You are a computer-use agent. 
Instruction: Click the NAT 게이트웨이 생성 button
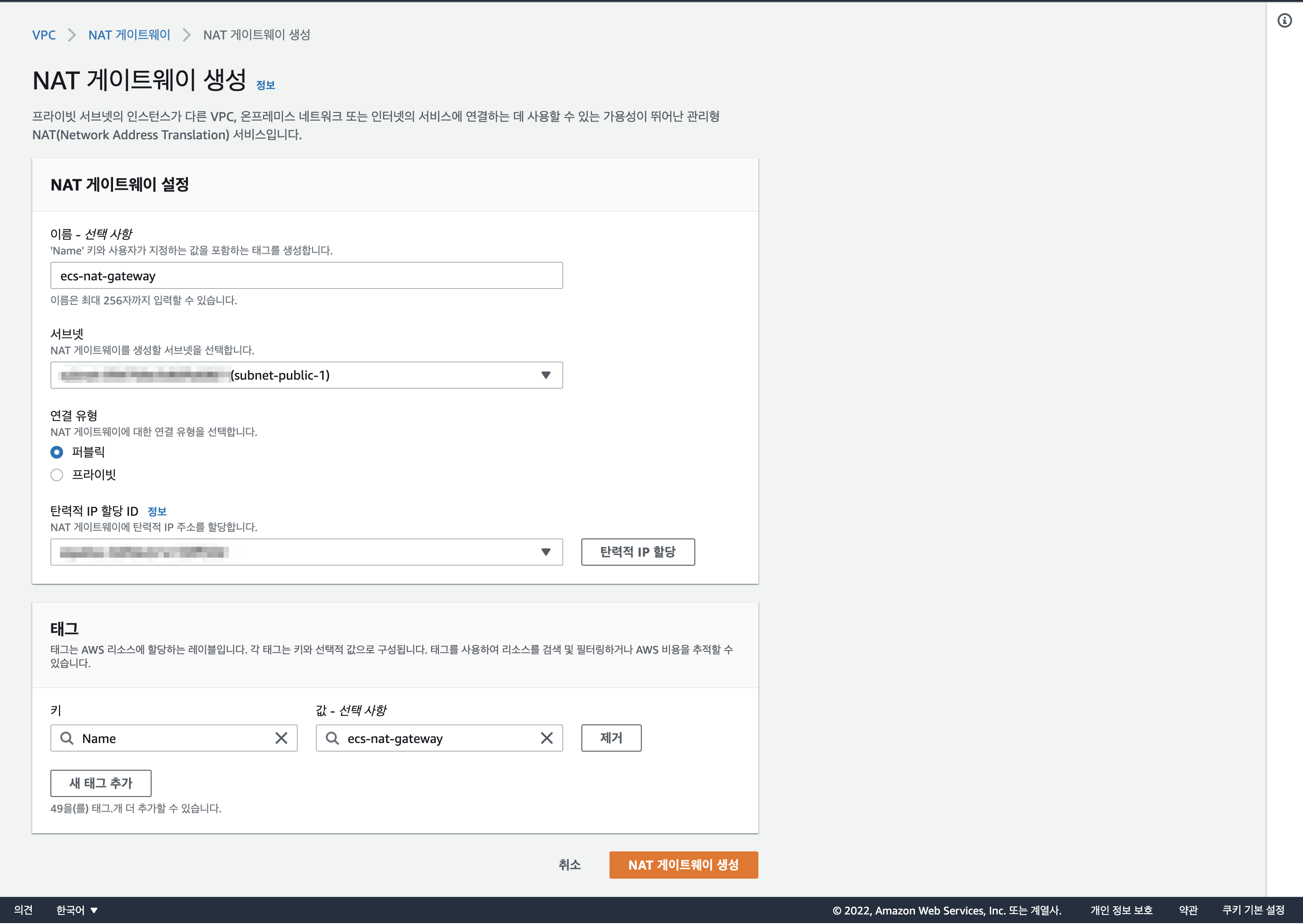[683, 865]
